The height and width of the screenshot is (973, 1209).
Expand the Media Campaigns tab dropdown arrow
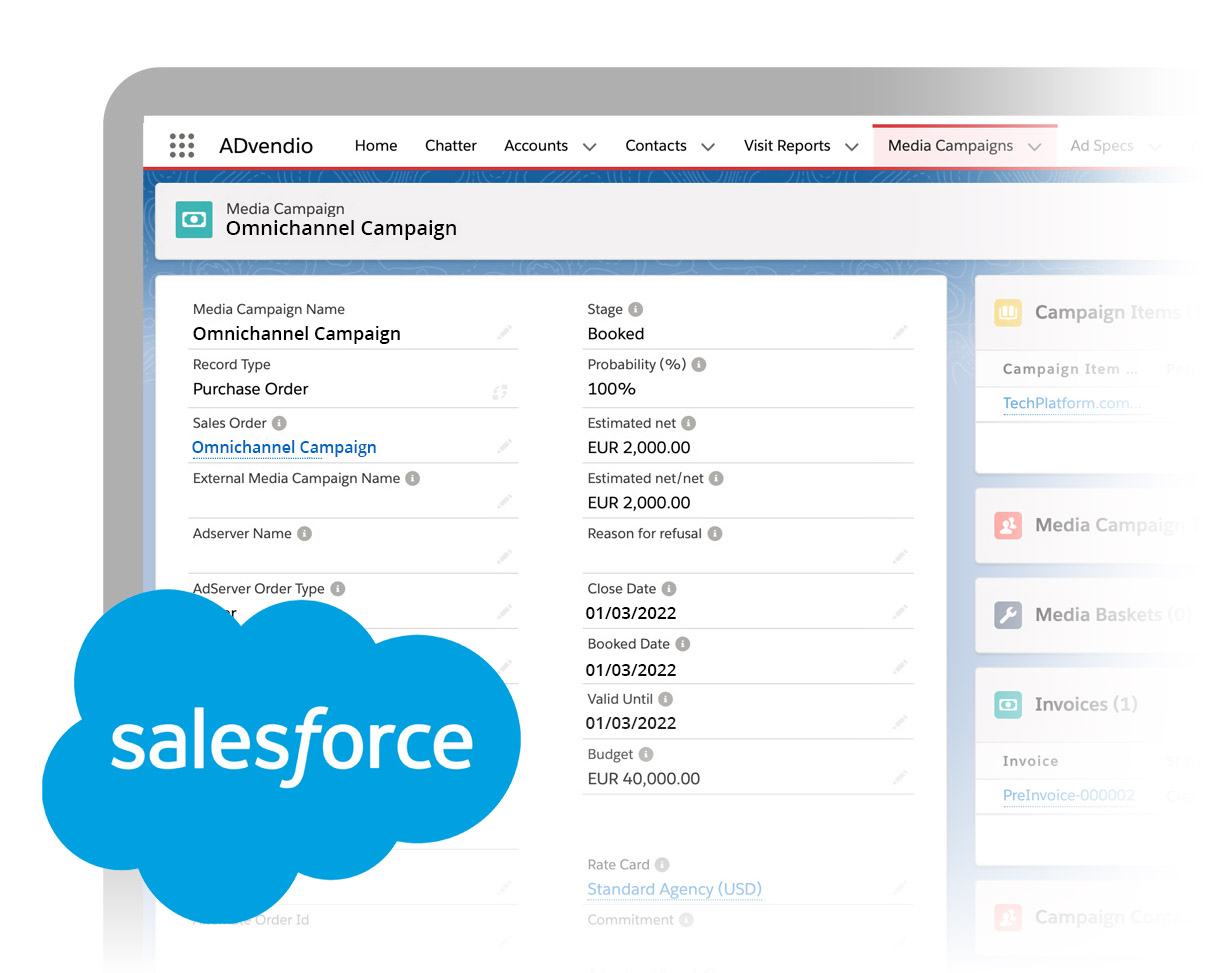coord(1035,147)
